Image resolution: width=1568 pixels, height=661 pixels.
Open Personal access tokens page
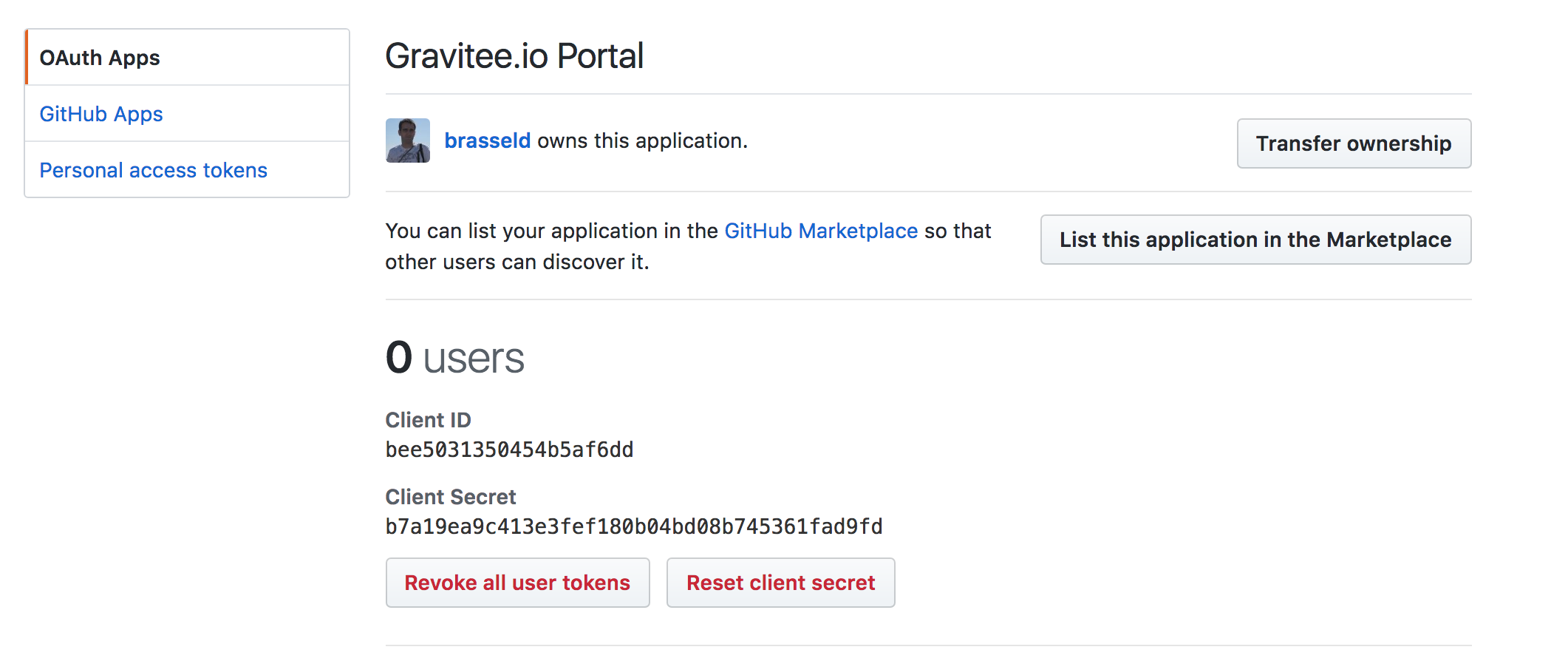[x=153, y=170]
